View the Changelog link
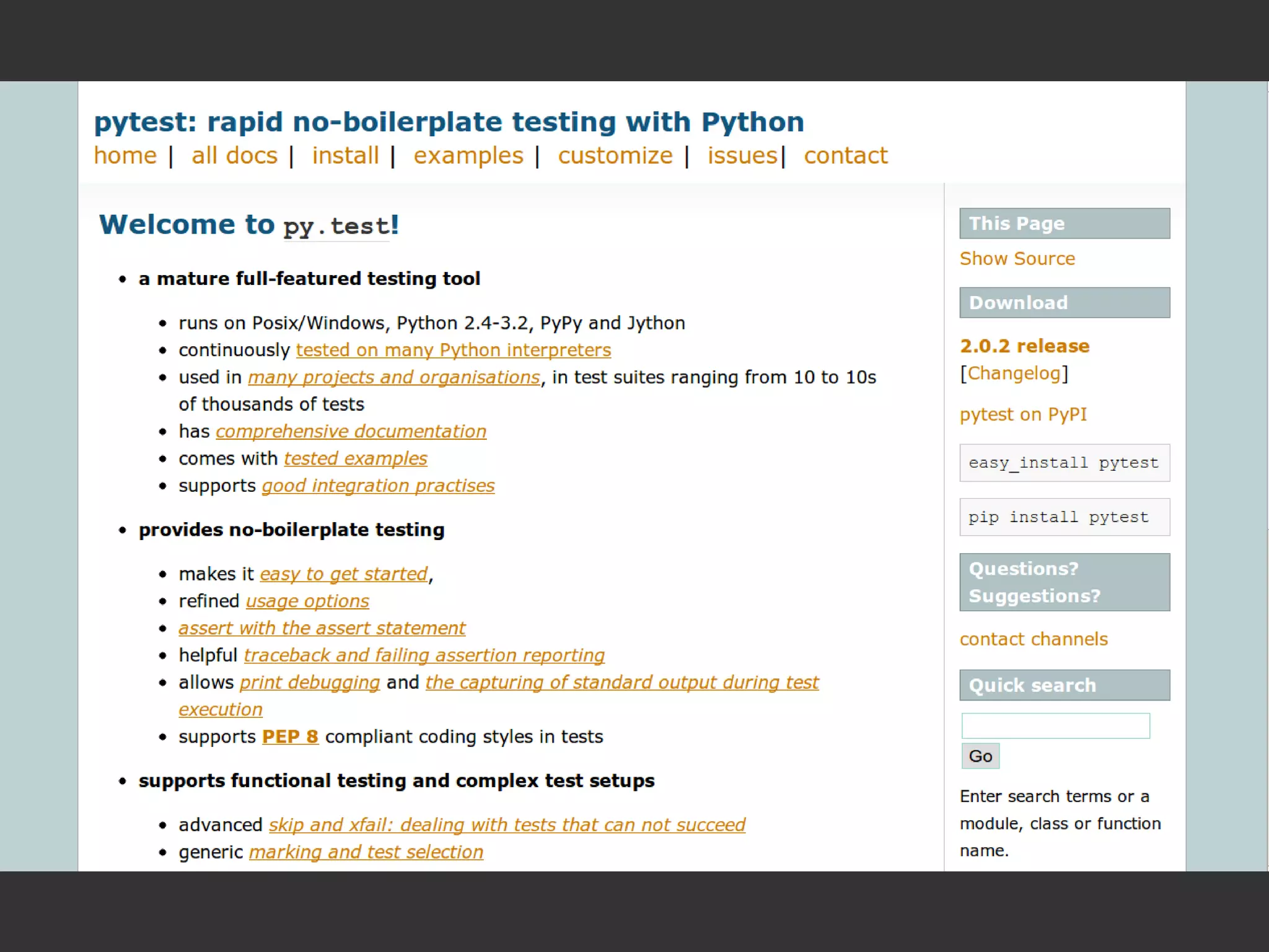This screenshot has width=1269, height=952. click(1014, 373)
